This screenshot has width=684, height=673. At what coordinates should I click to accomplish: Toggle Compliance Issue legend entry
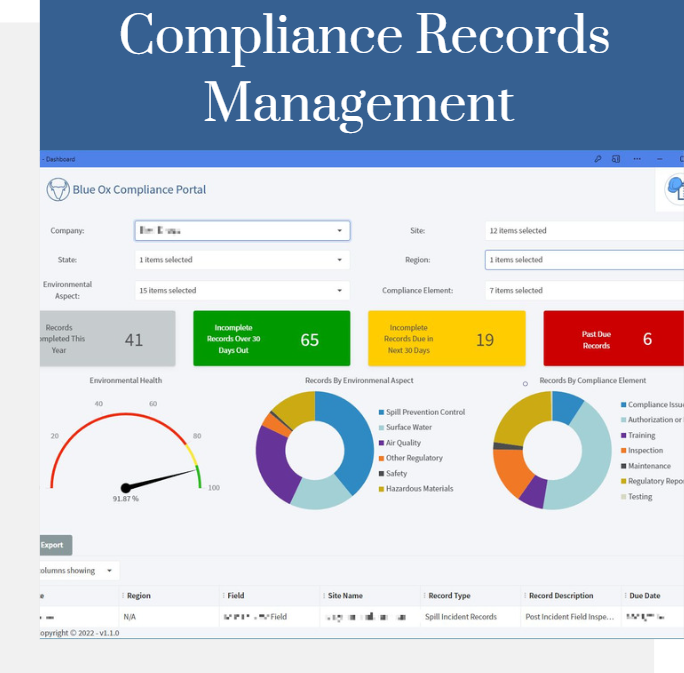652,405
